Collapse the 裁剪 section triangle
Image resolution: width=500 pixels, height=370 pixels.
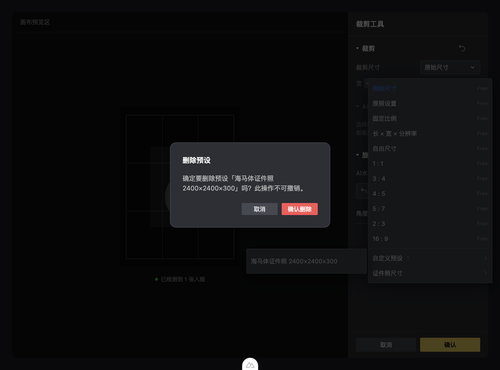click(358, 48)
